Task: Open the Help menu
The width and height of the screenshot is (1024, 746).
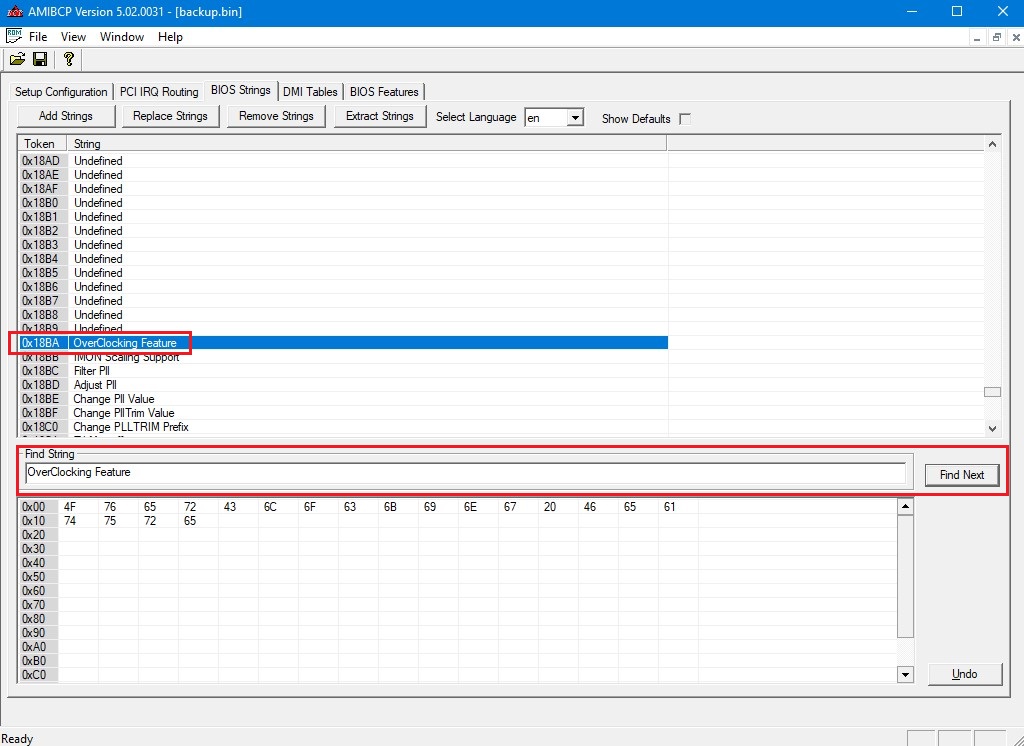Action: (170, 37)
